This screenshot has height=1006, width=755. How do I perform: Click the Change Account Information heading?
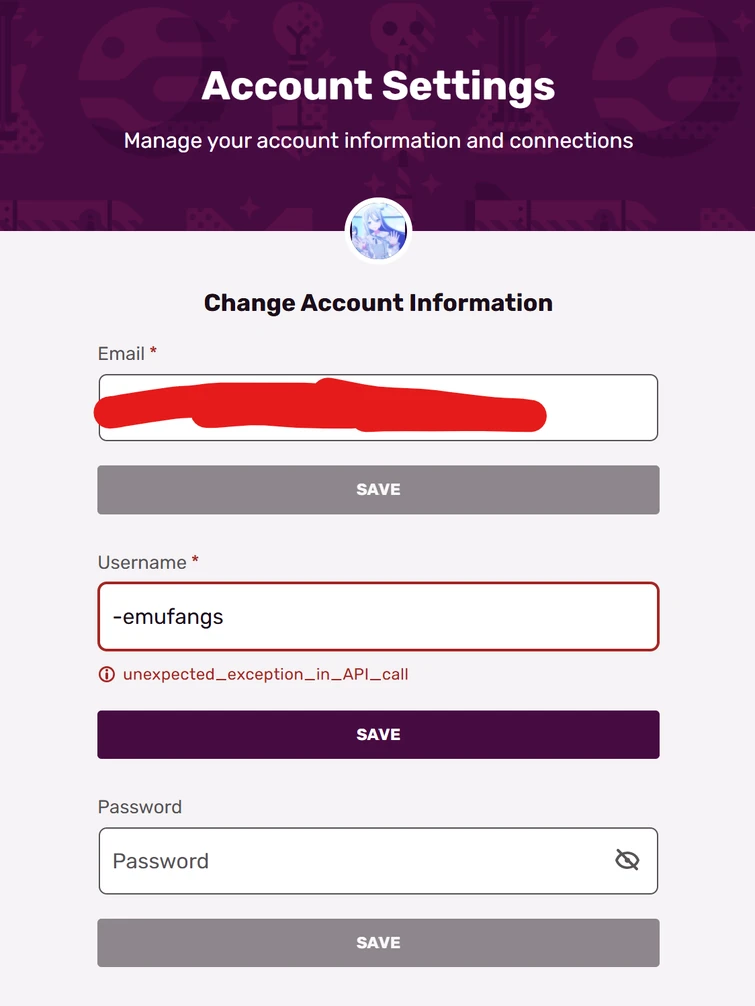click(x=378, y=302)
